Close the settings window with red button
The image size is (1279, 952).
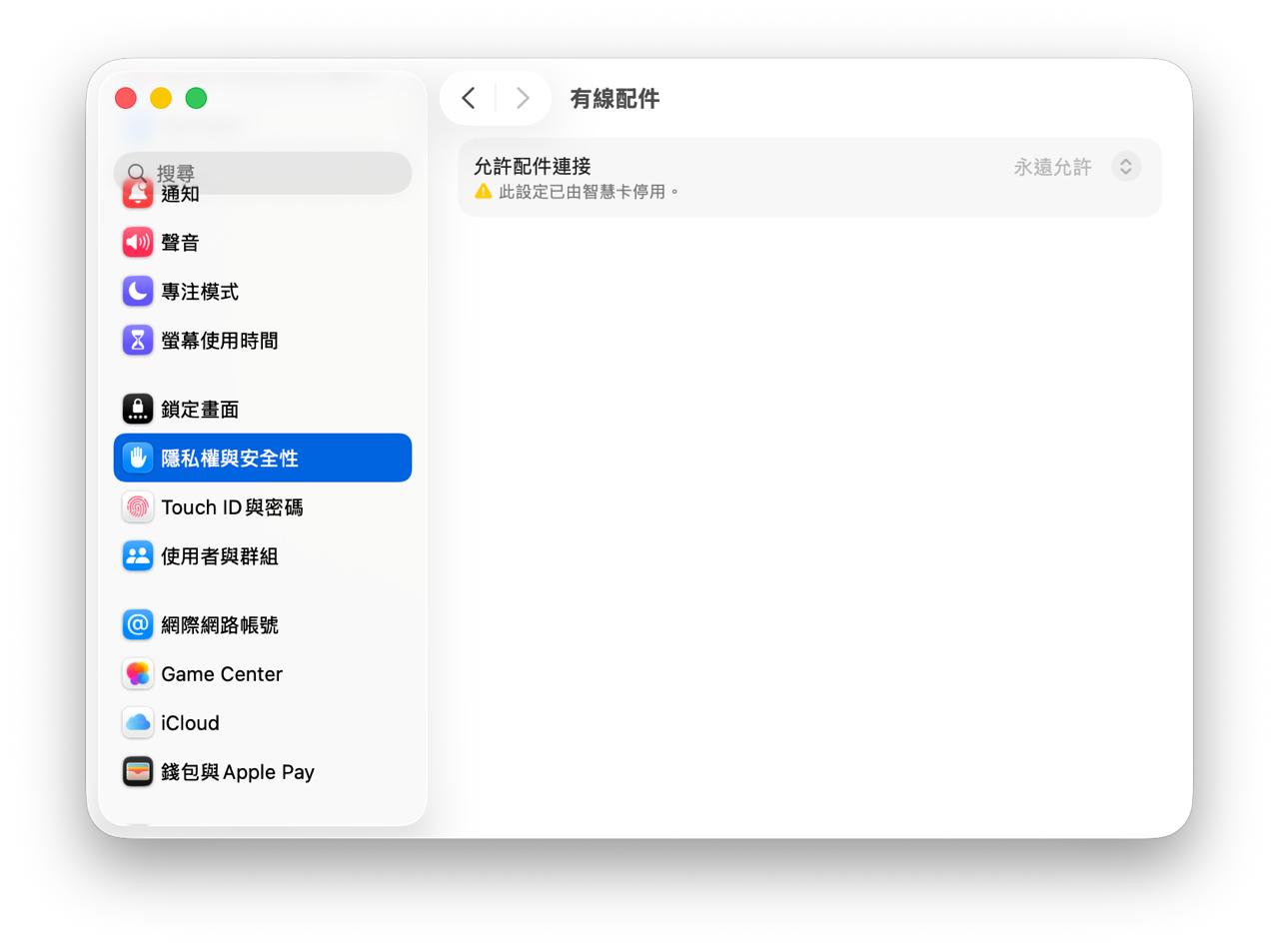(126, 98)
